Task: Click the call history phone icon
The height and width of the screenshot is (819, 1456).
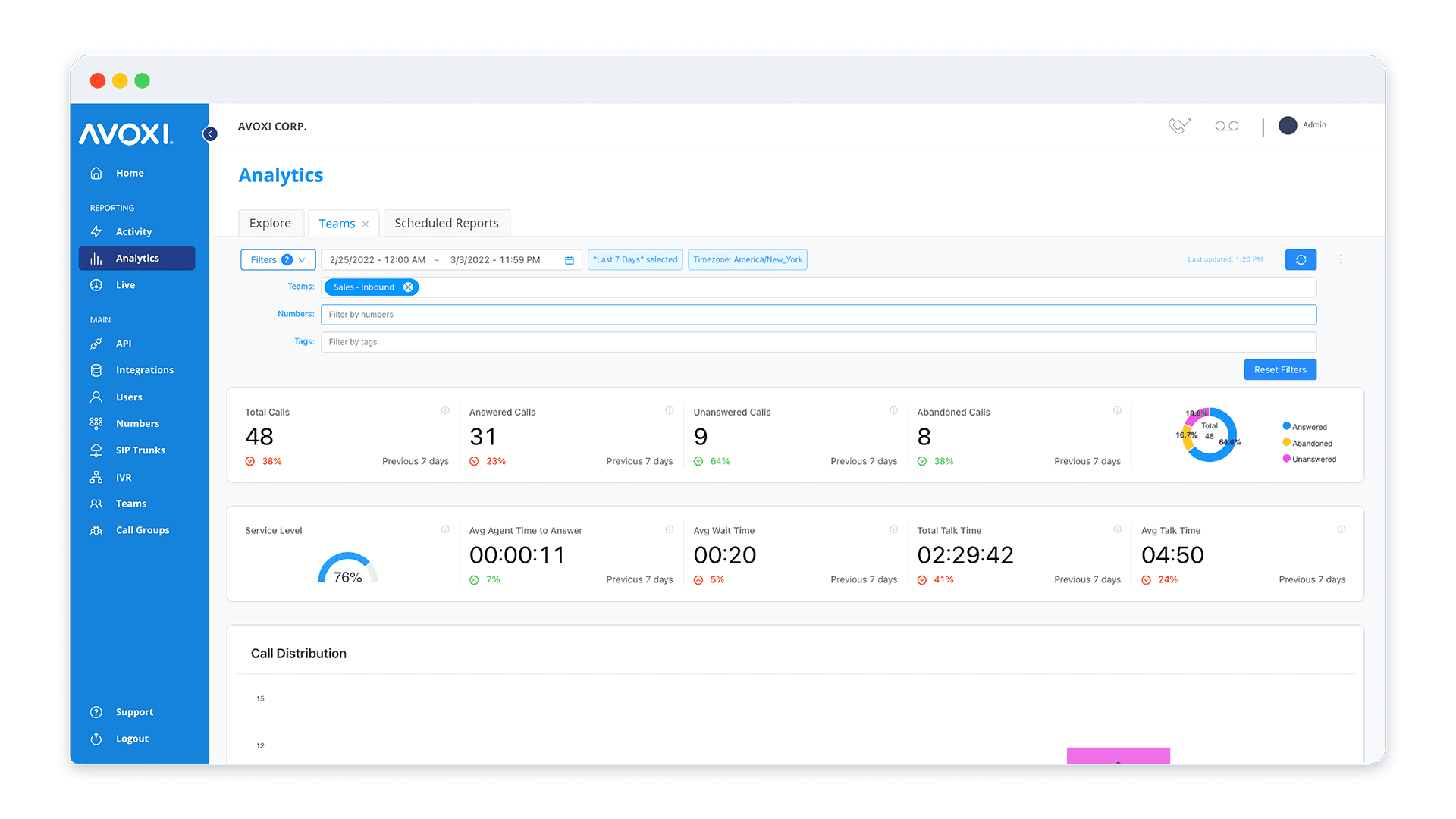Action: point(1178,125)
